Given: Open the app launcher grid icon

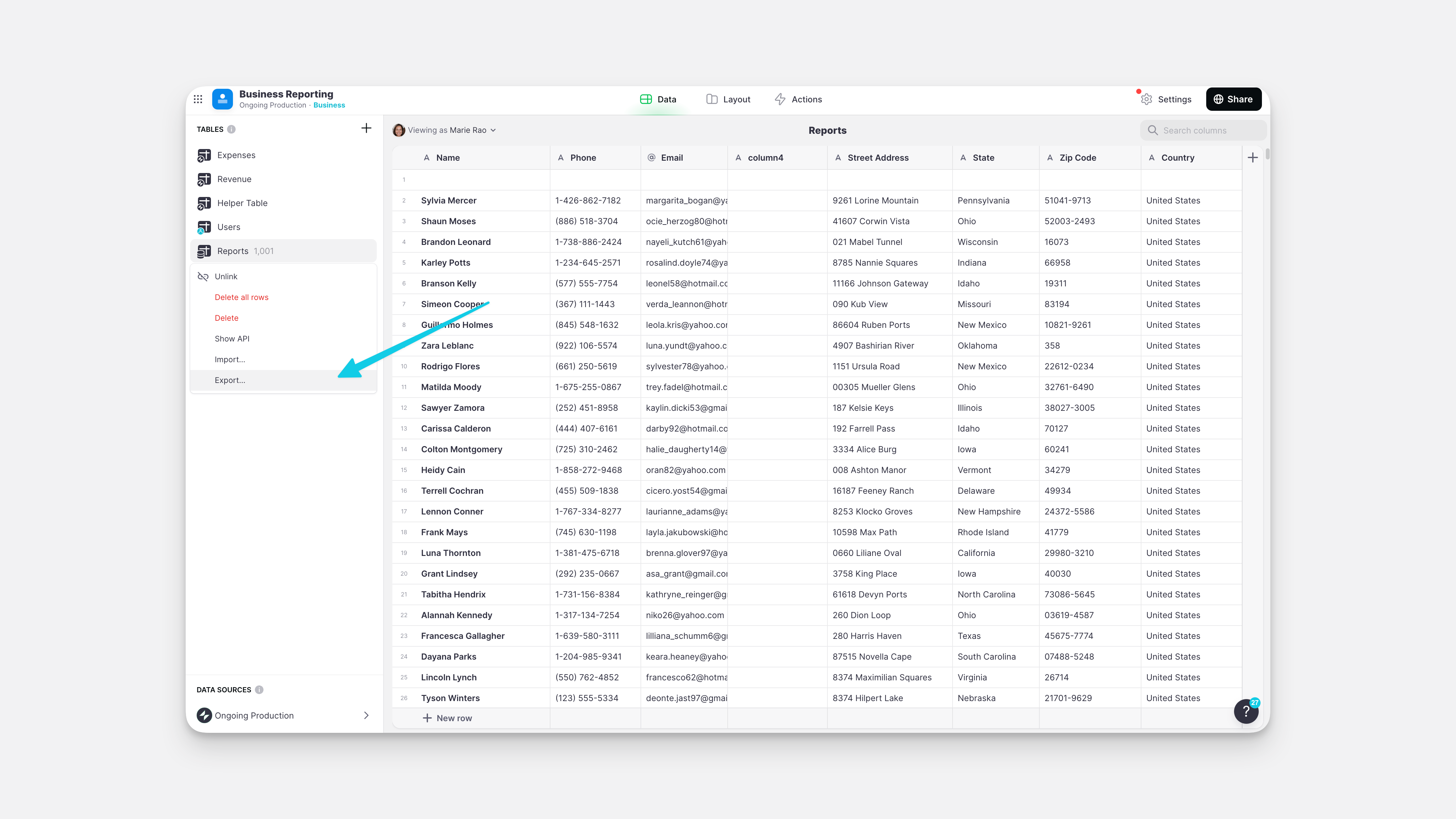Looking at the screenshot, I should coord(198,99).
